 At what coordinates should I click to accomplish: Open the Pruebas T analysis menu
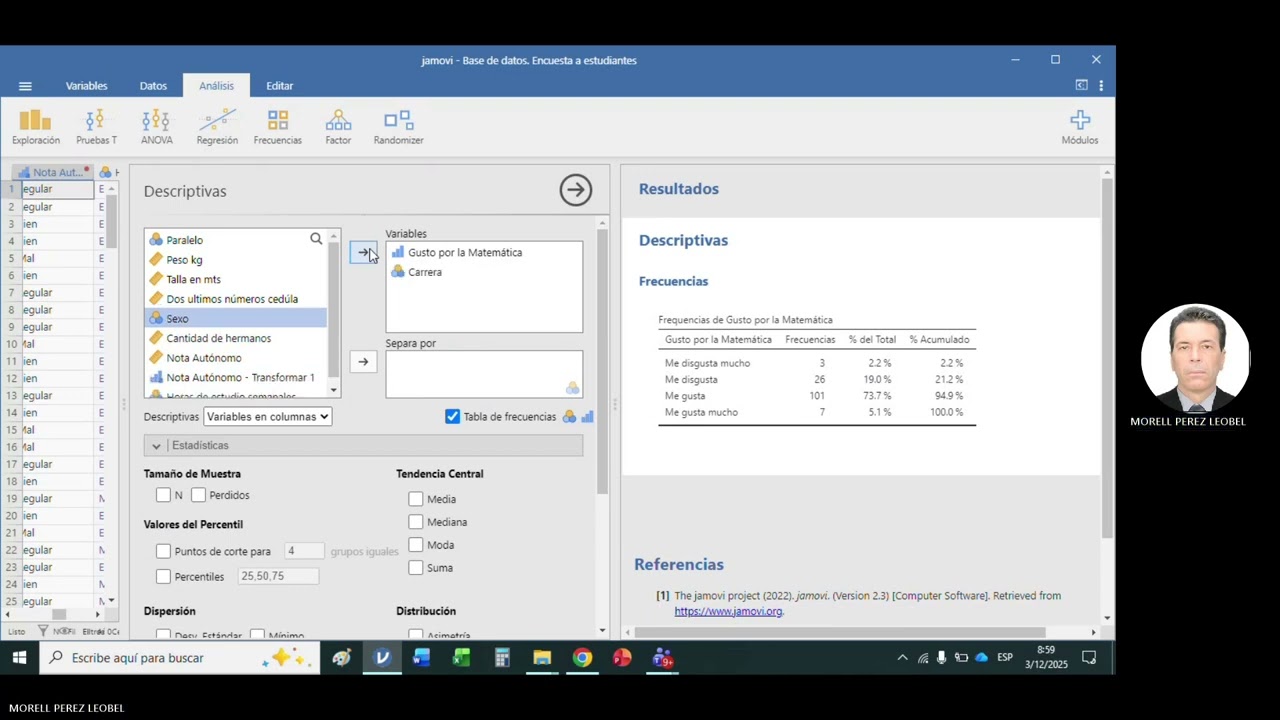pyautogui.click(x=96, y=127)
